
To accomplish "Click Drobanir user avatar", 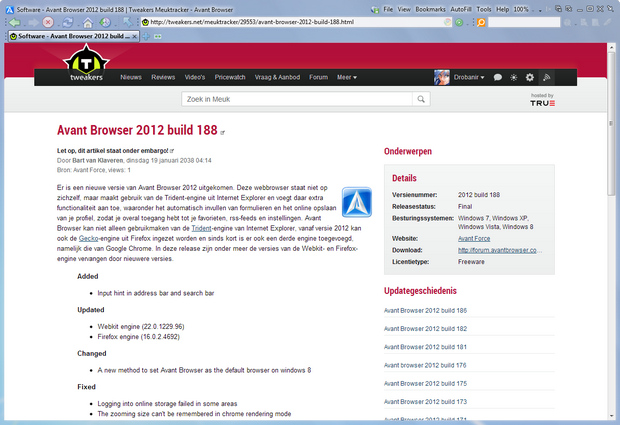I will click(x=442, y=77).
